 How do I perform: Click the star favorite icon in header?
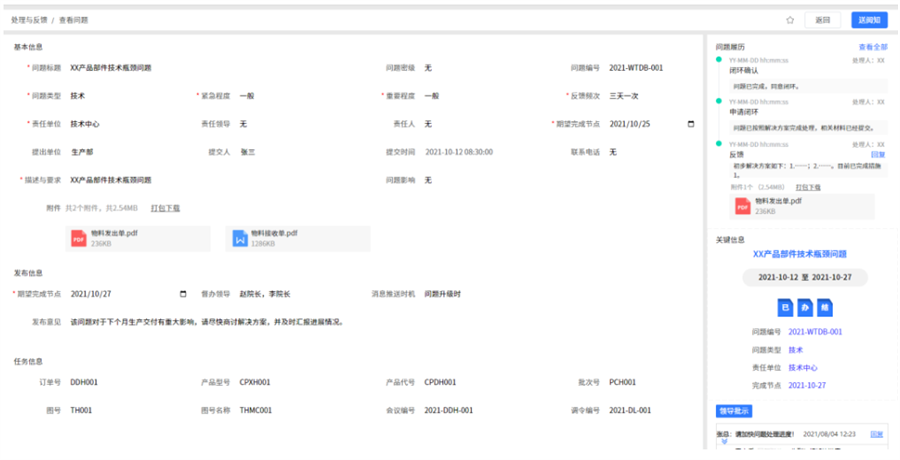click(789, 20)
